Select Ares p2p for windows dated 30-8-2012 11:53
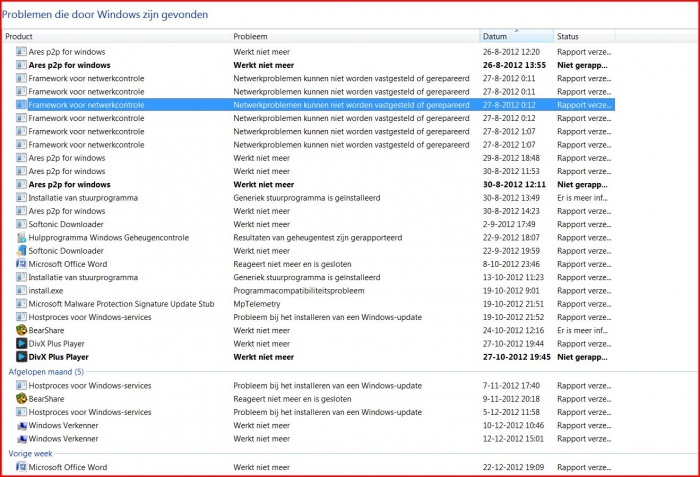Viewport: 700px width, 477px height. tap(314, 171)
